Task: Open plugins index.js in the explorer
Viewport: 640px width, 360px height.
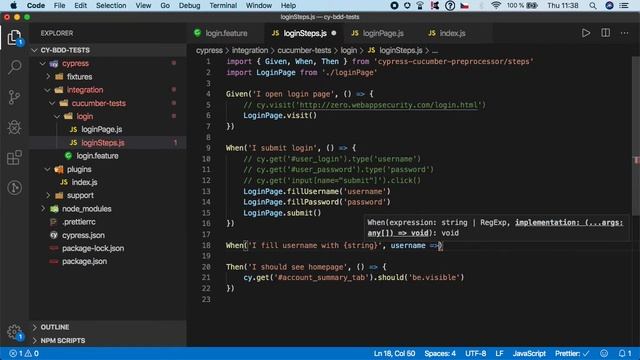Action: (84, 182)
